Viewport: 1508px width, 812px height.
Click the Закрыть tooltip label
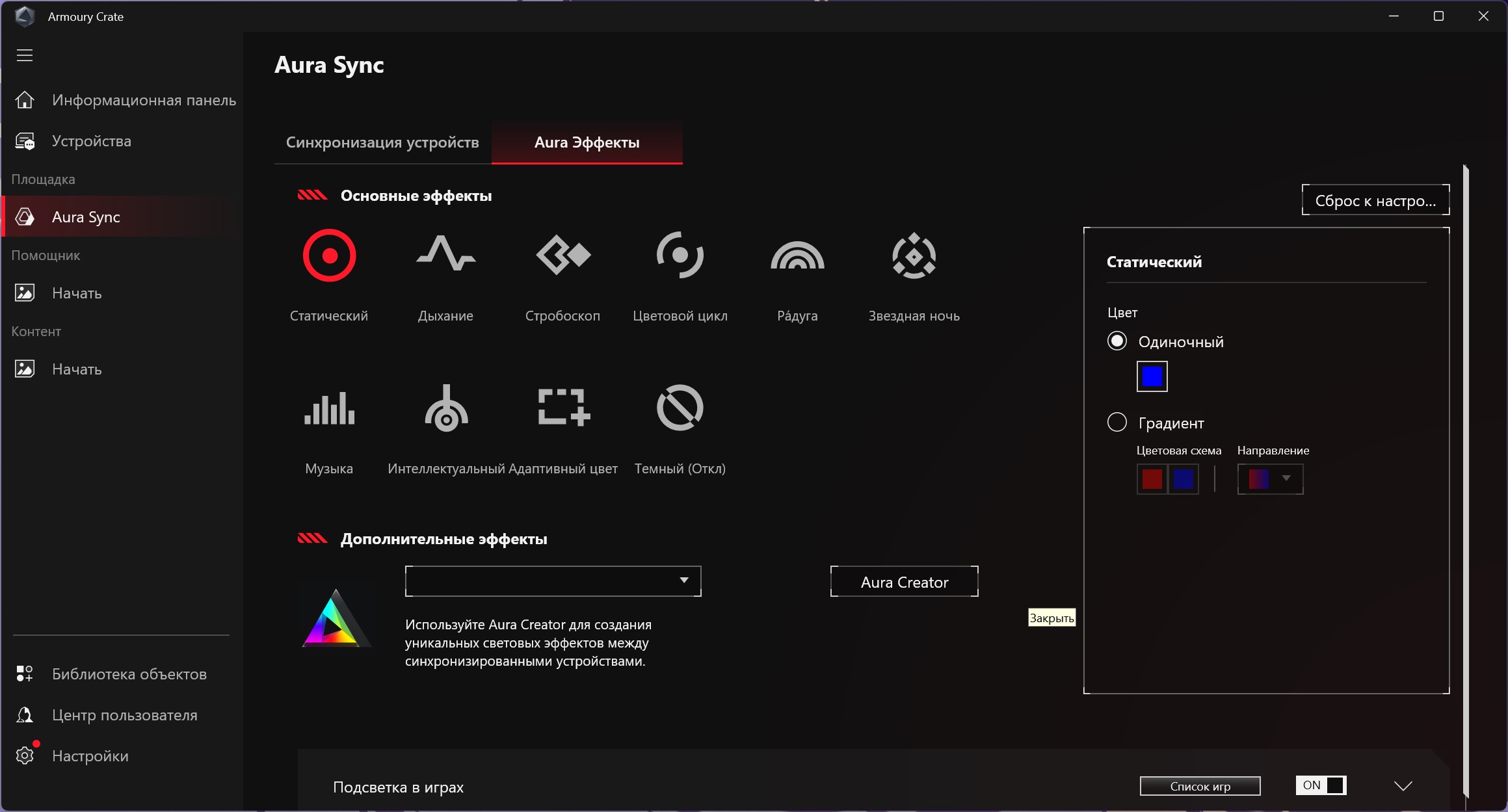[x=1052, y=618]
